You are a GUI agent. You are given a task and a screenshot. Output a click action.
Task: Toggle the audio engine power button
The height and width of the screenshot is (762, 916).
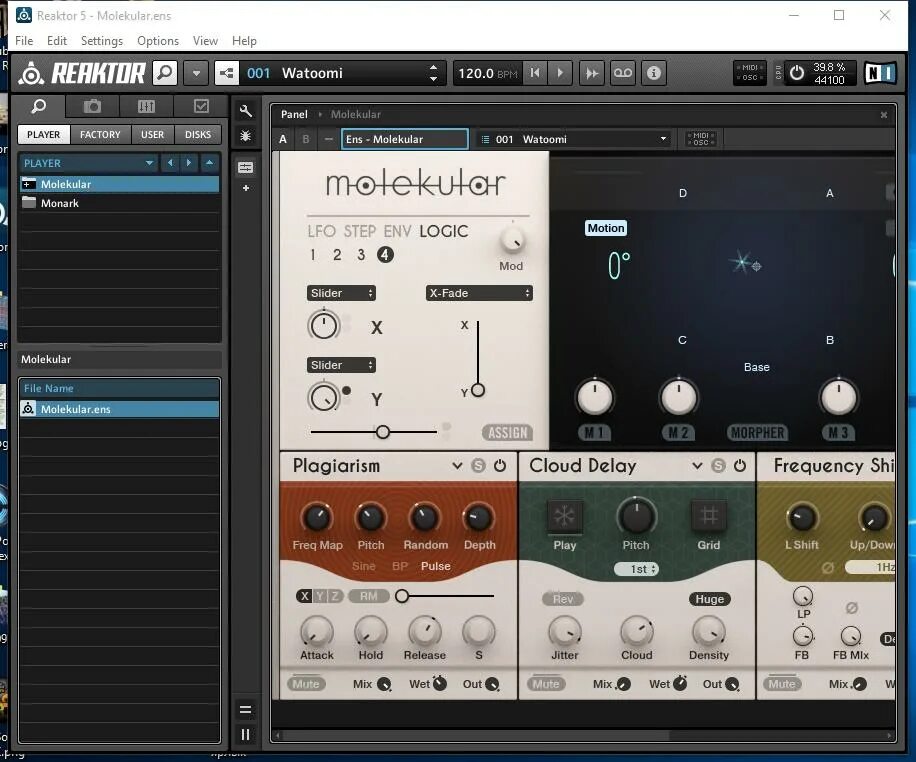797,73
